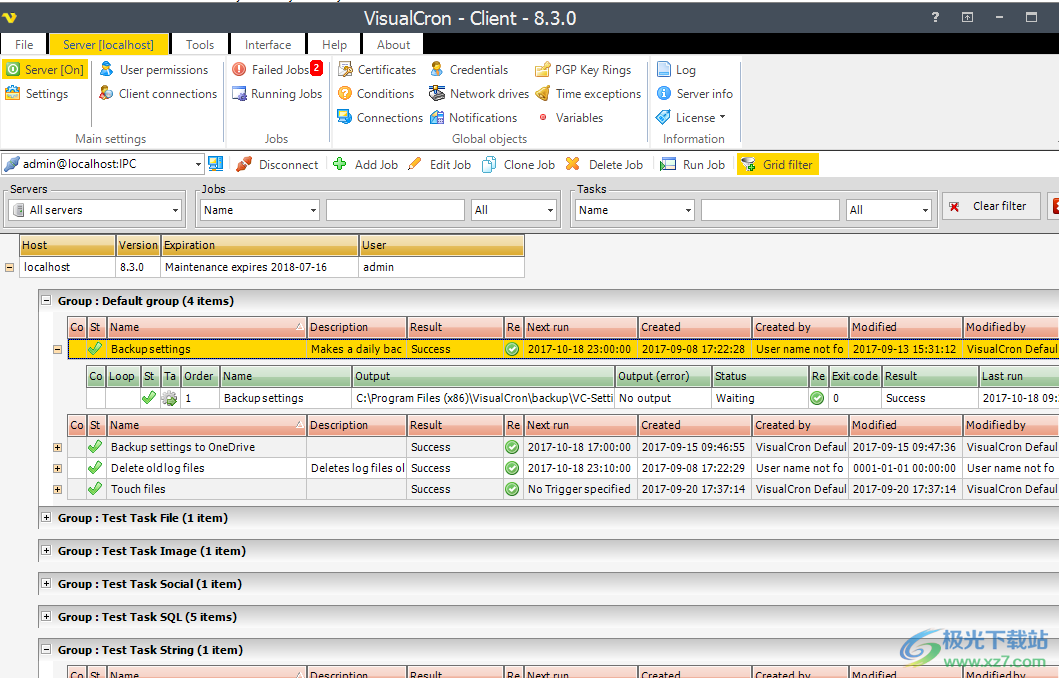Open the Failed Jobs icon
Screen dimensions: 1059x678
pos(238,69)
